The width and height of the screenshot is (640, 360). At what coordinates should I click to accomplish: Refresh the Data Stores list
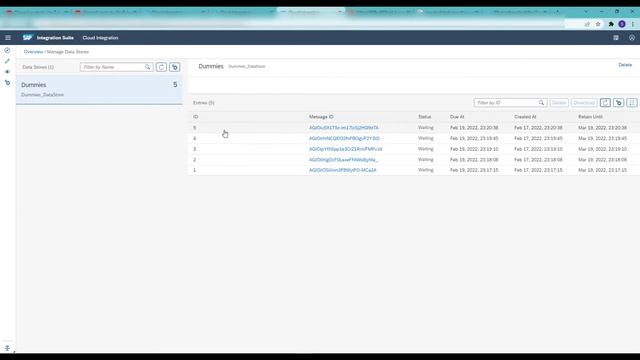click(x=161, y=67)
